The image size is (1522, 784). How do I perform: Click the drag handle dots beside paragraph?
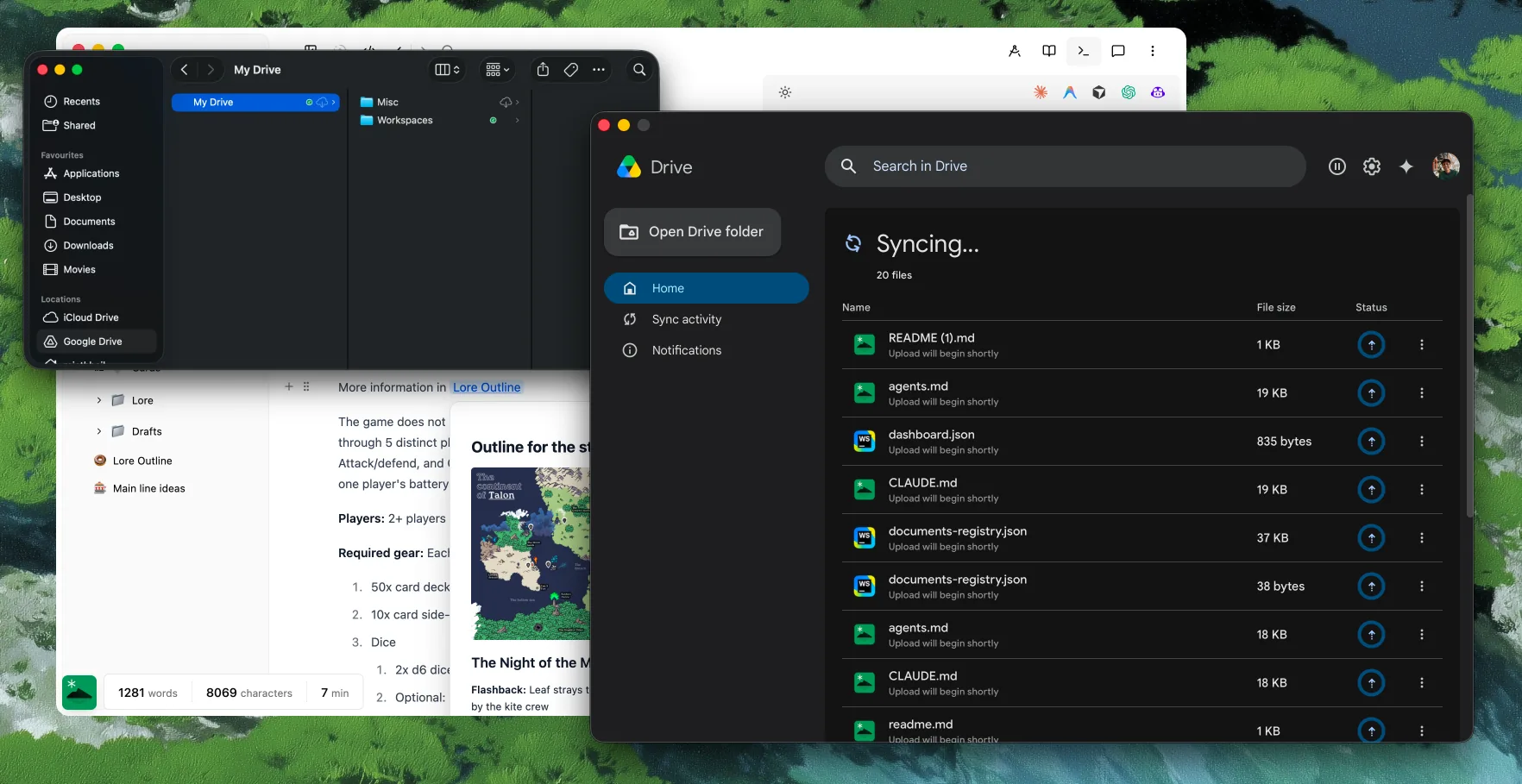click(306, 387)
